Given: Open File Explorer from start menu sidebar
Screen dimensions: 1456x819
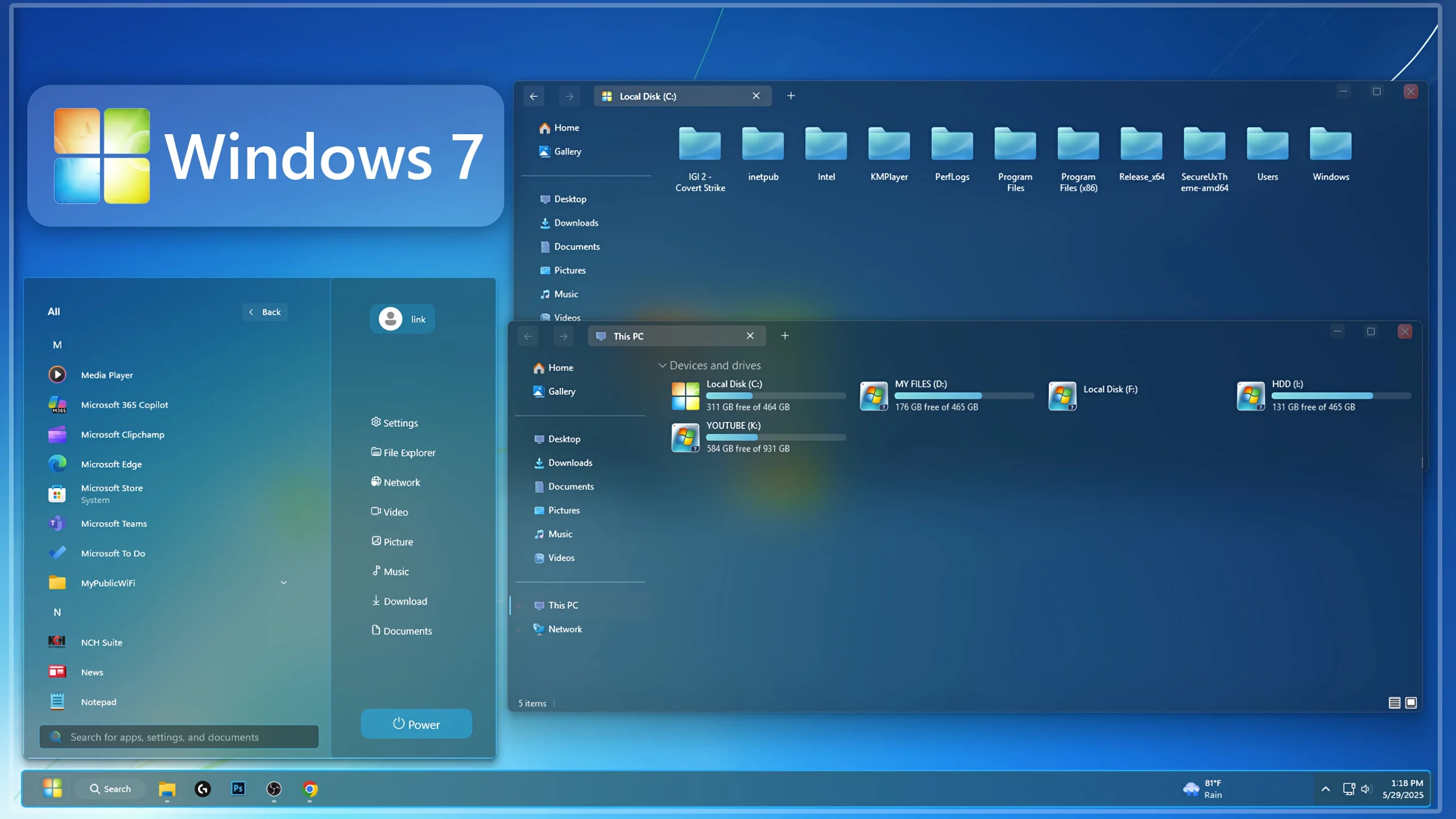Looking at the screenshot, I should pos(403,452).
